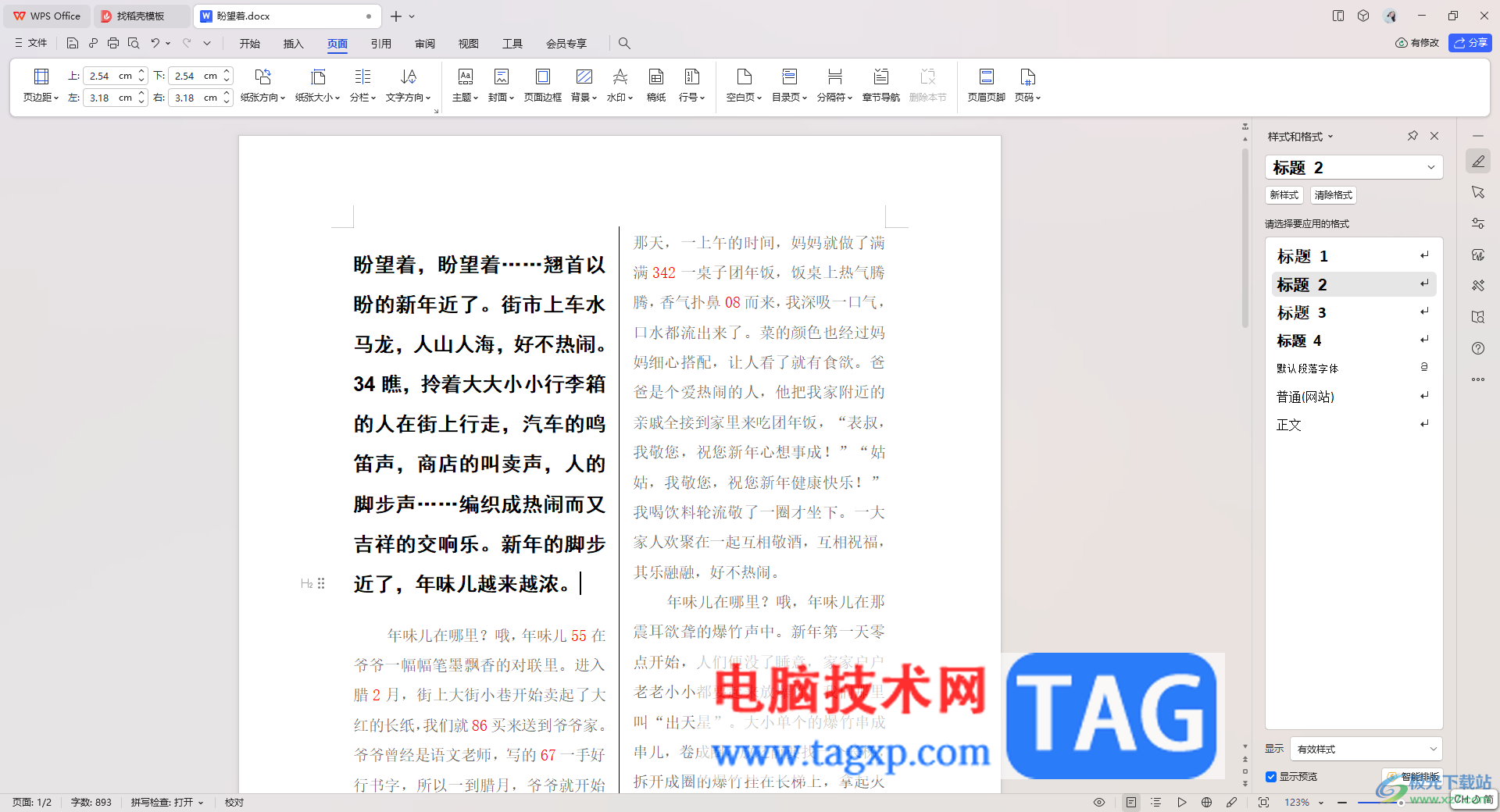Open 页眉页脚 header and footer
The height and width of the screenshot is (812, 1500).
[987, 85]
